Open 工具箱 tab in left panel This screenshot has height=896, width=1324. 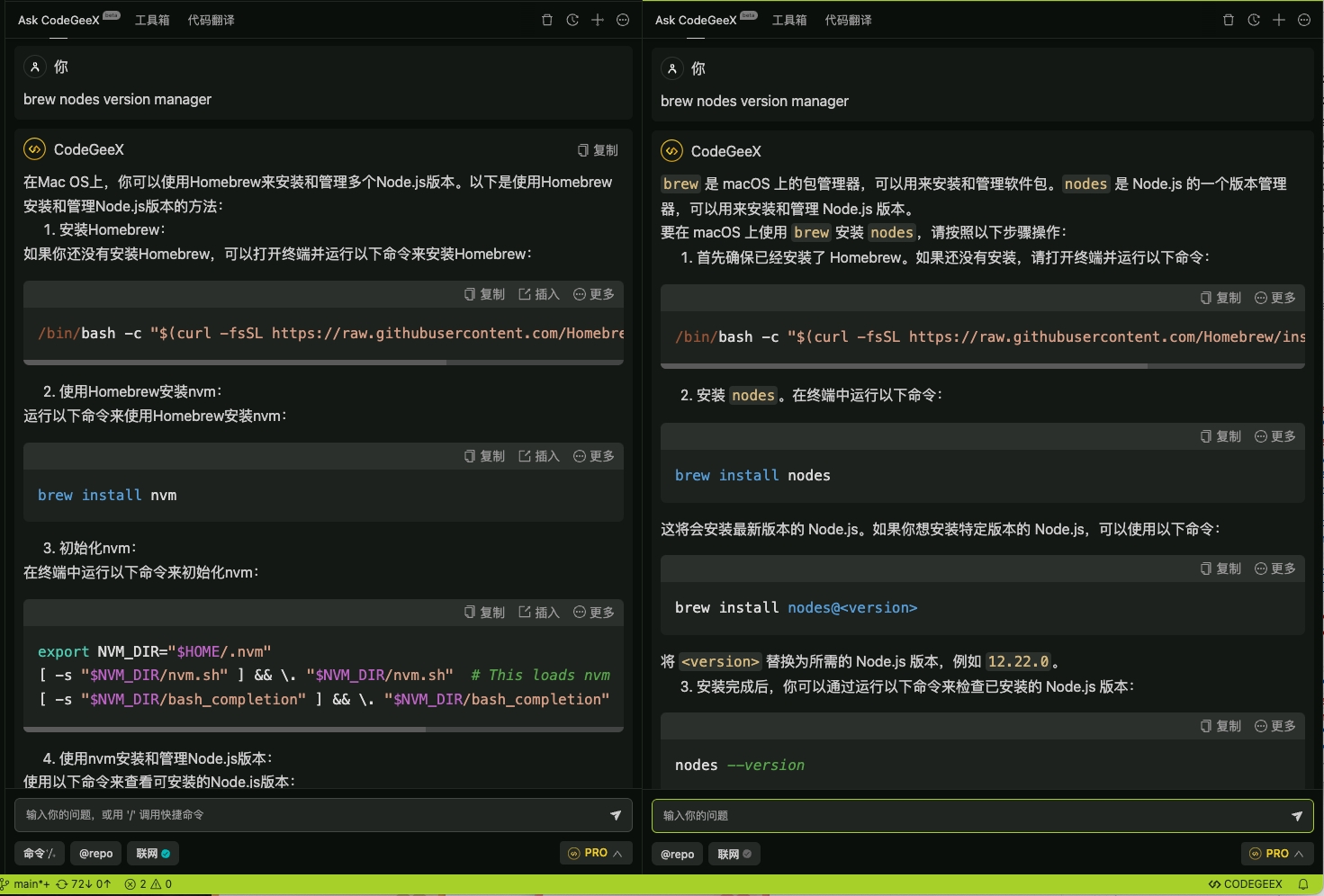click(x=152, y=20)
